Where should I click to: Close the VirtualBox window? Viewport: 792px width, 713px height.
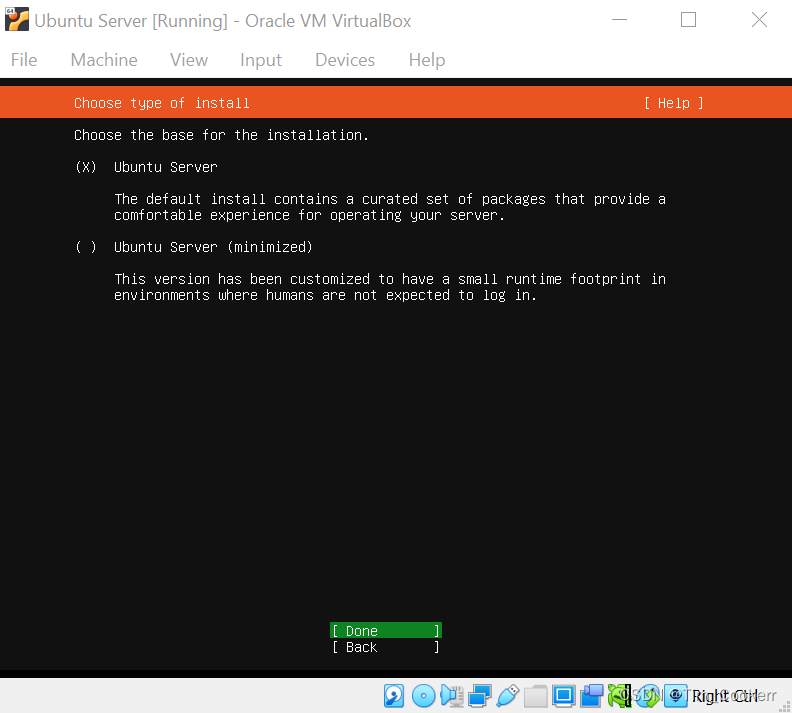[x=759, y=20]
